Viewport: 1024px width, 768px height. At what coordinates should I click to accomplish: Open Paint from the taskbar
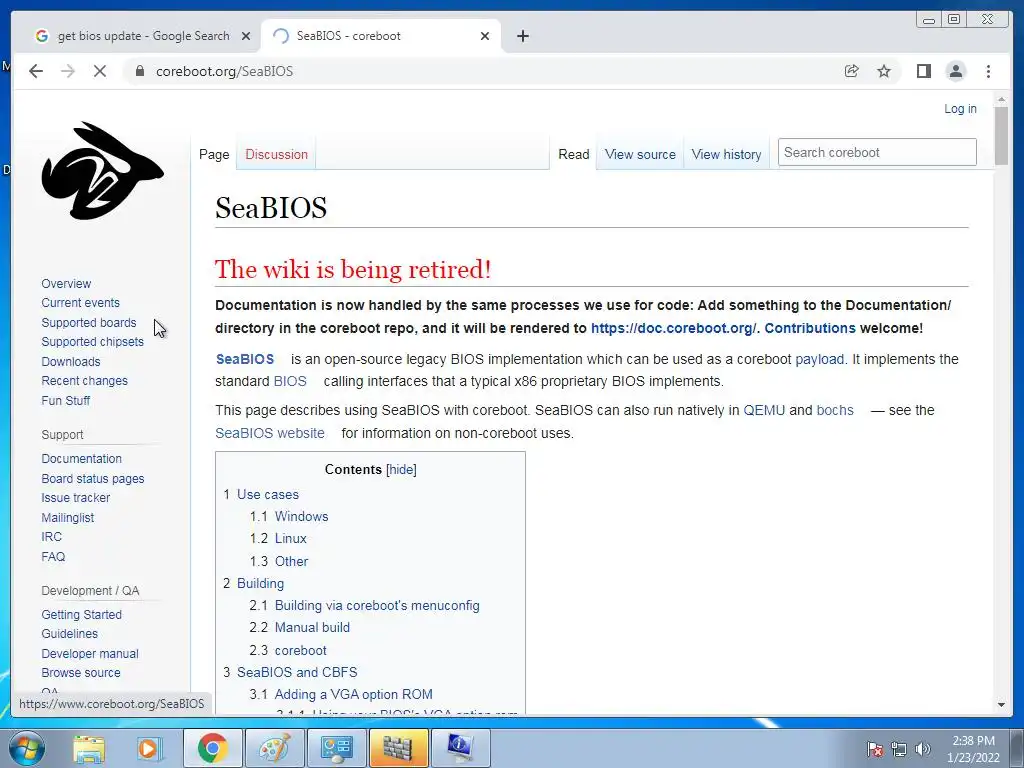tap(274, 748)
